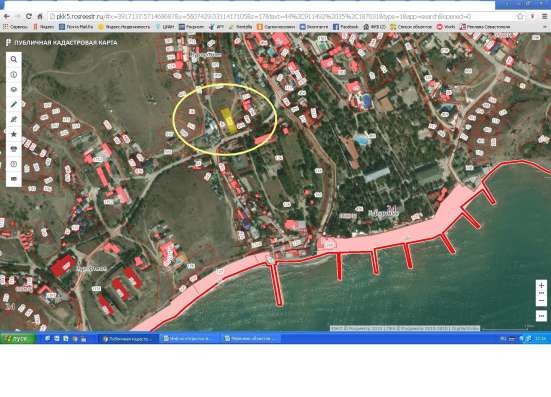Go to the browser home page

click(40, 16)
